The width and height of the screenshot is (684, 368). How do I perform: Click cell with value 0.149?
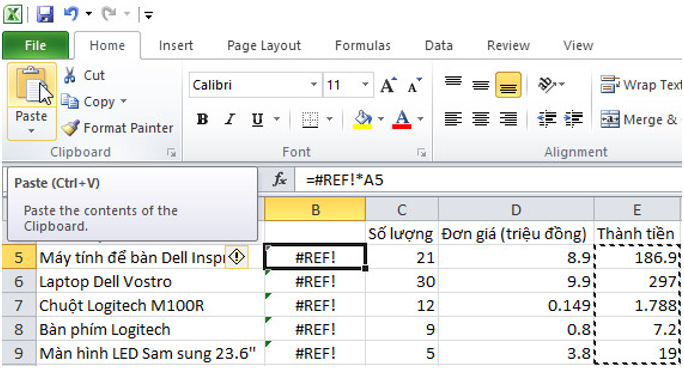(516, 306)
